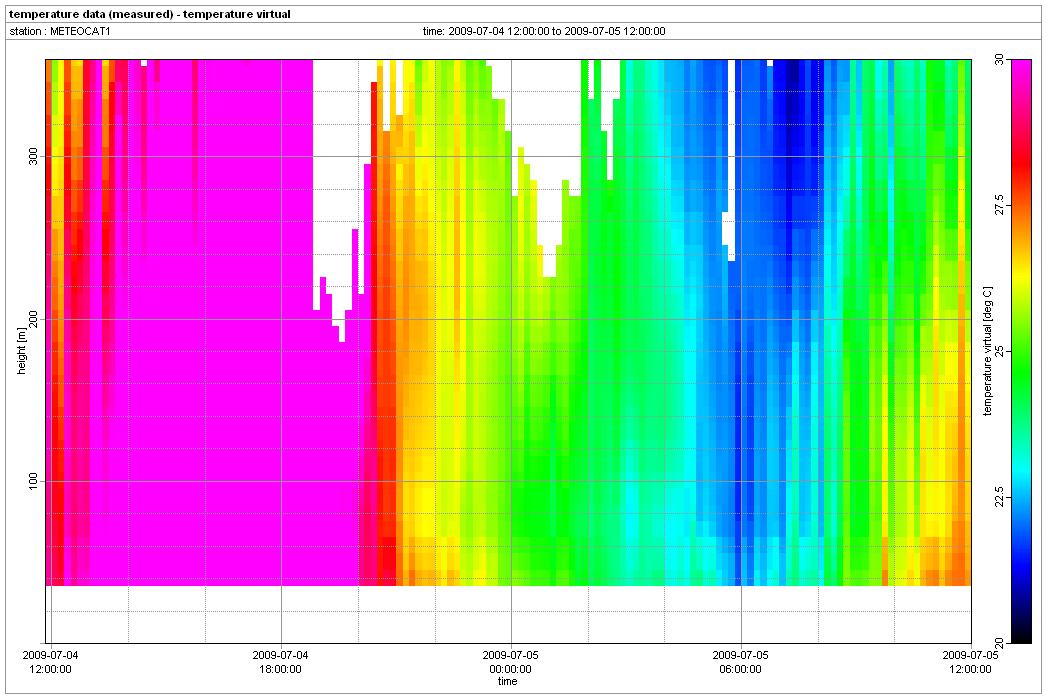Select the 300 tick on height axis
Image resolution: width=1047 pixels, height=699 pixels.
tap(31, 157)
